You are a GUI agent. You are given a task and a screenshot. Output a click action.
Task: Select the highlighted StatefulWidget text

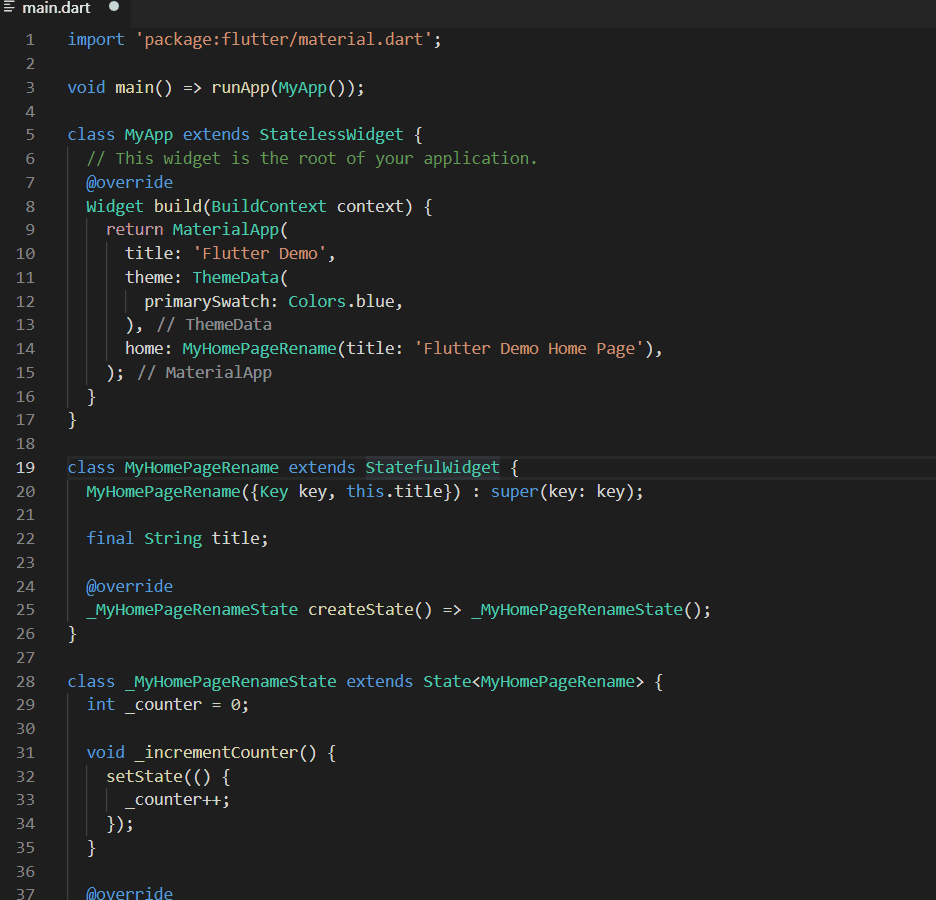coord(431,467)
